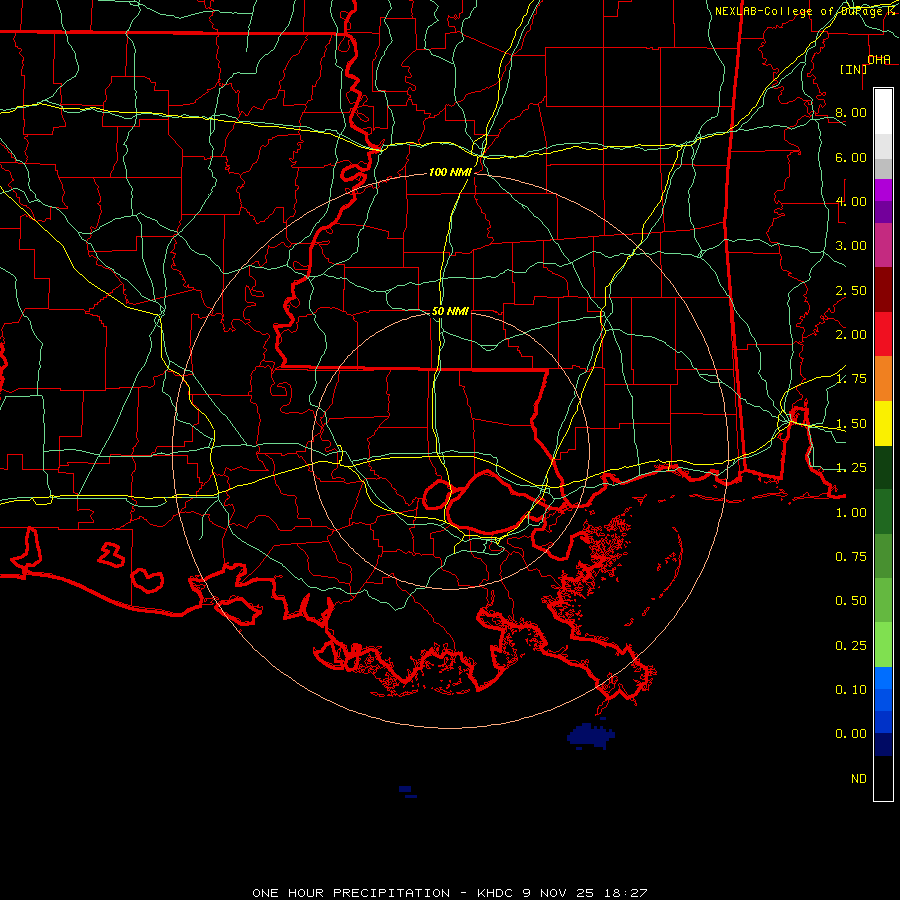This screenshot has height=900, width=900.
Task: Select the lightest green swatch beside 0.25
Action: (883, 645)
